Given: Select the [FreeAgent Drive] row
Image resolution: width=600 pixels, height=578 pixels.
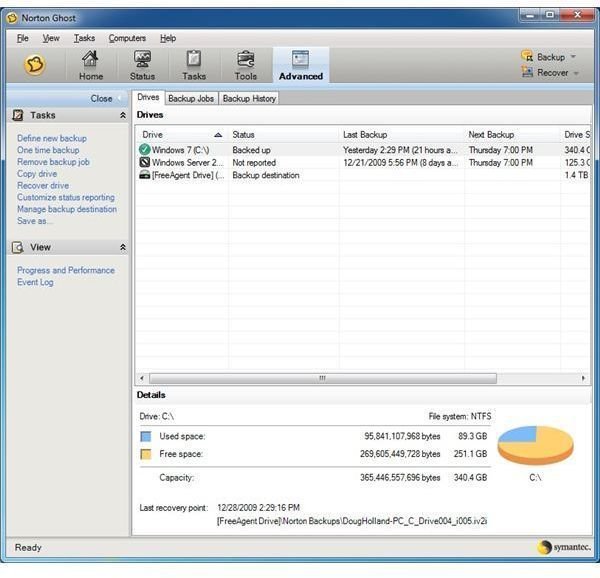Looking at the screenshot, I should click(x=363, y=175).
